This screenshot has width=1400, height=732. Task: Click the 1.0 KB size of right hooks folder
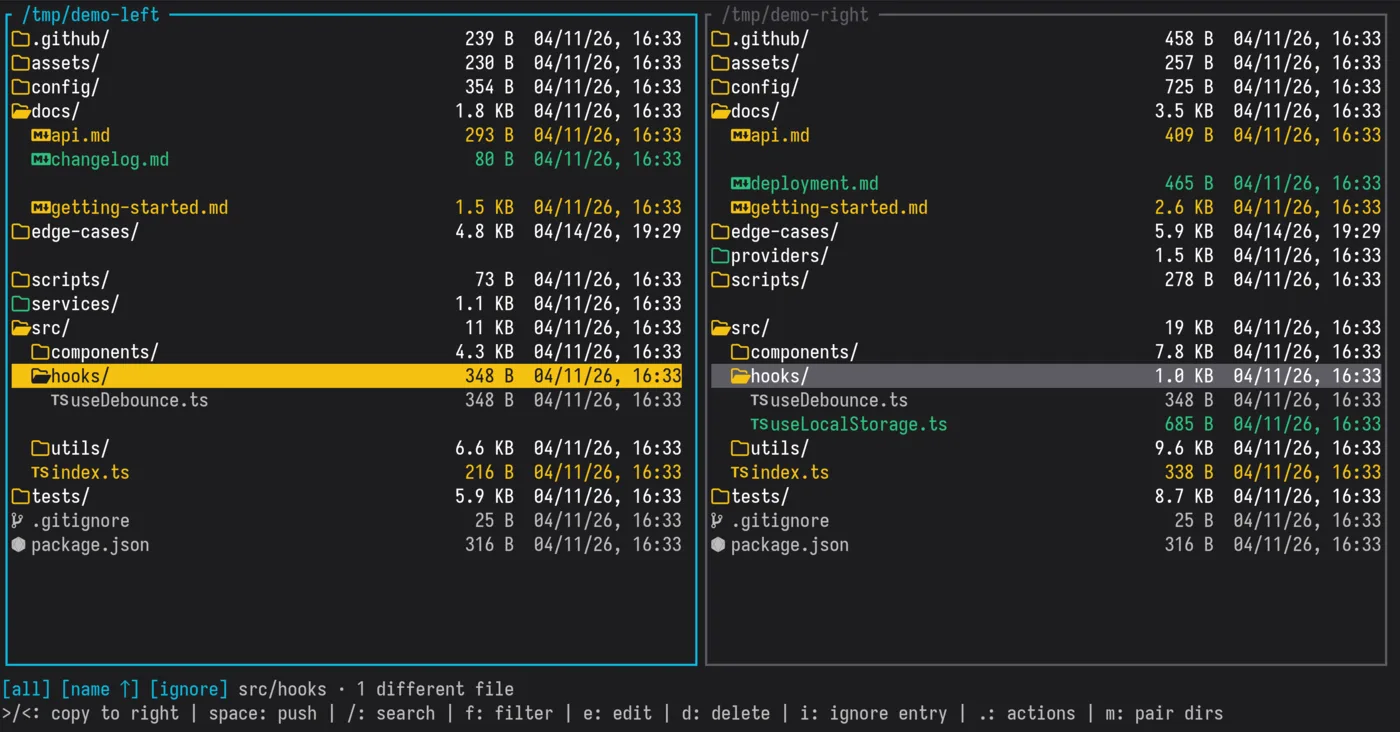click(x=1184, y=376)
